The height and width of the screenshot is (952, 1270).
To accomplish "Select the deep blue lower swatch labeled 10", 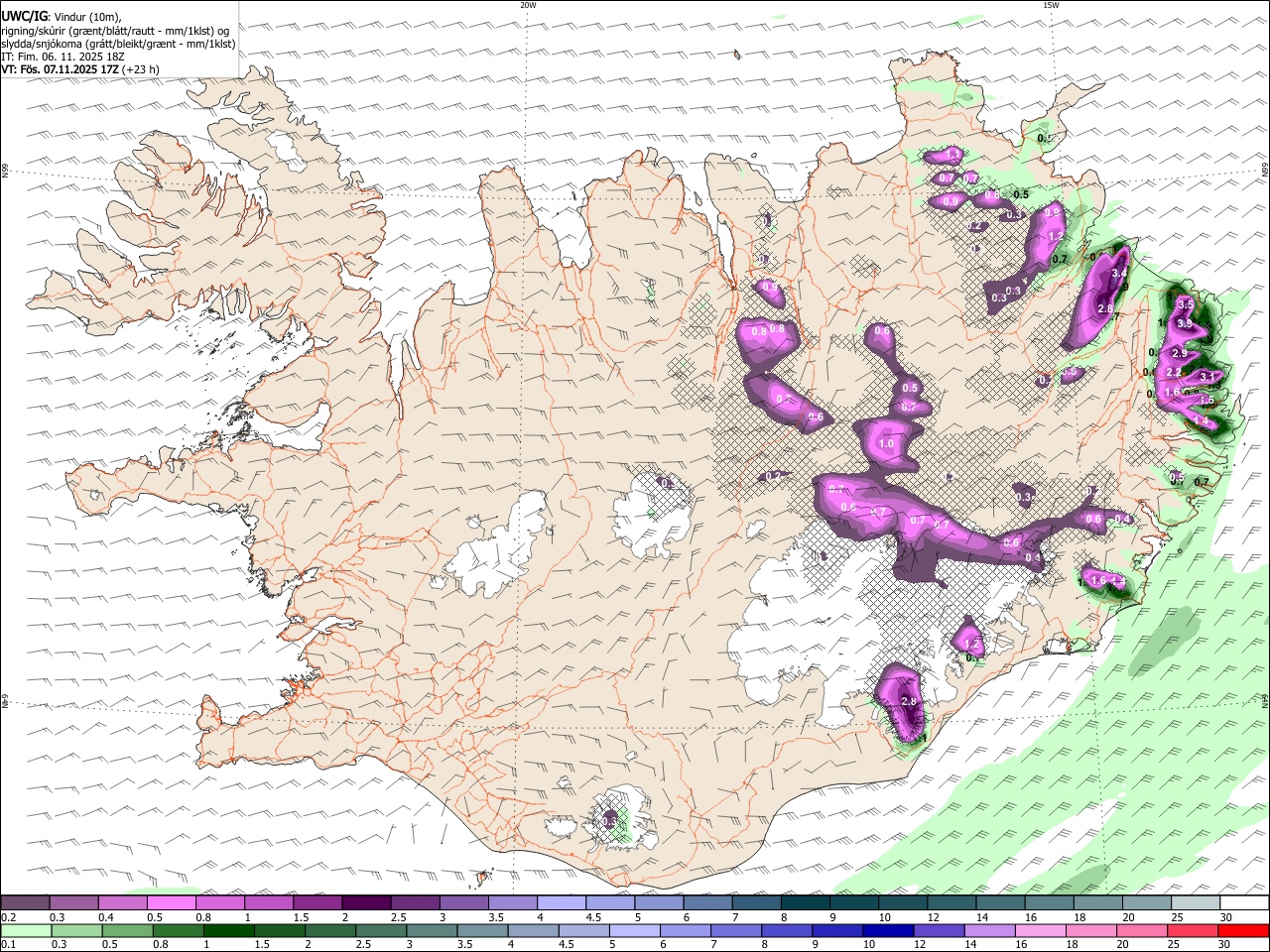I will tap(888, 931).
